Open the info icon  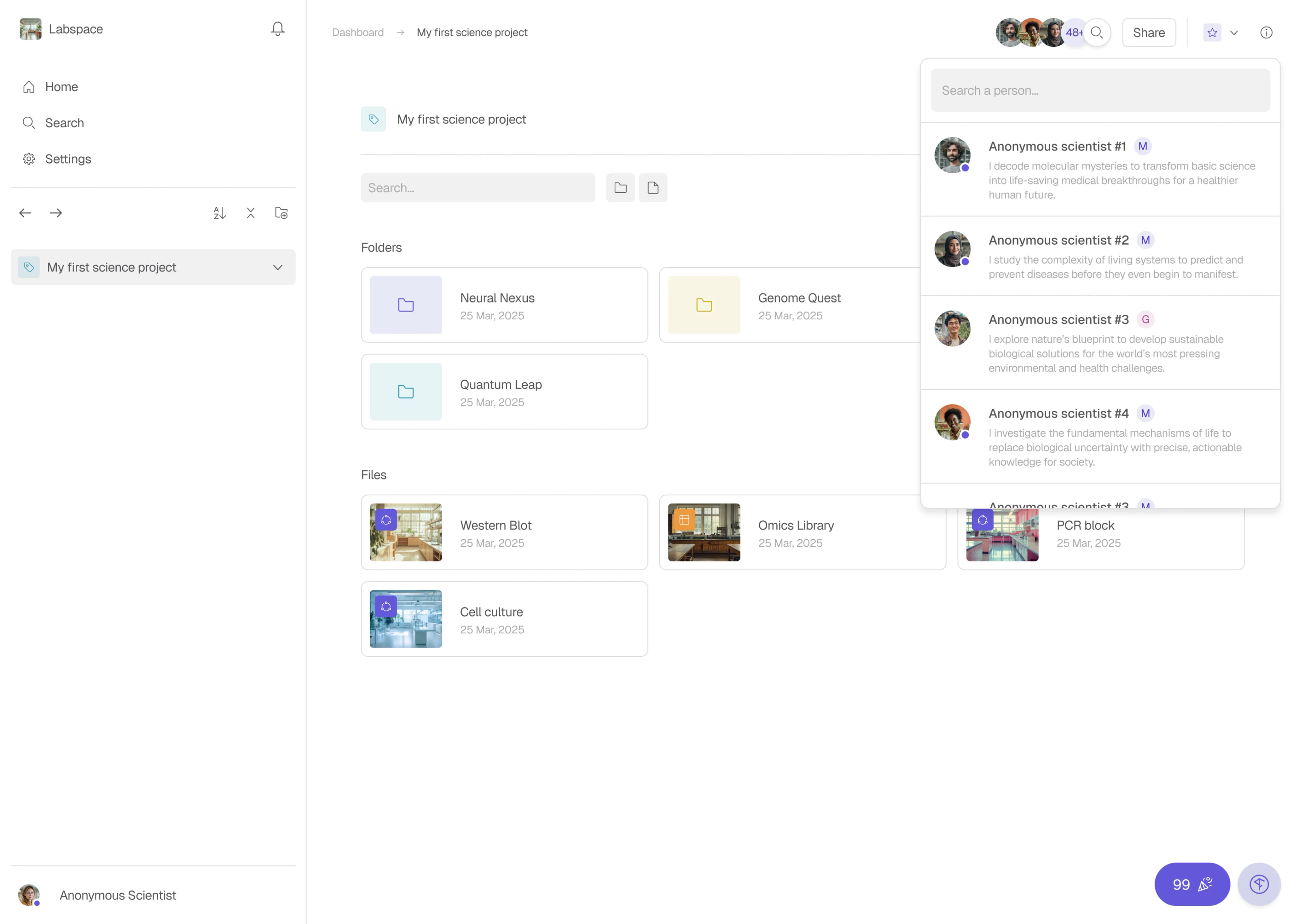1267,32
